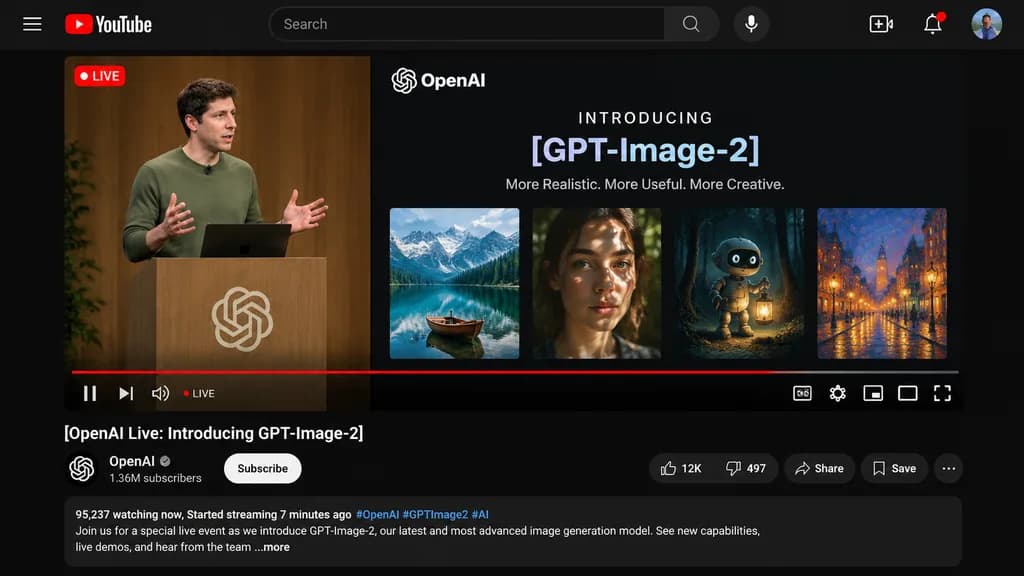Image resolution: width=1024 pixels, height=576 pixels.
Task: Click the 95,237 watching now text
Action: 128,515
